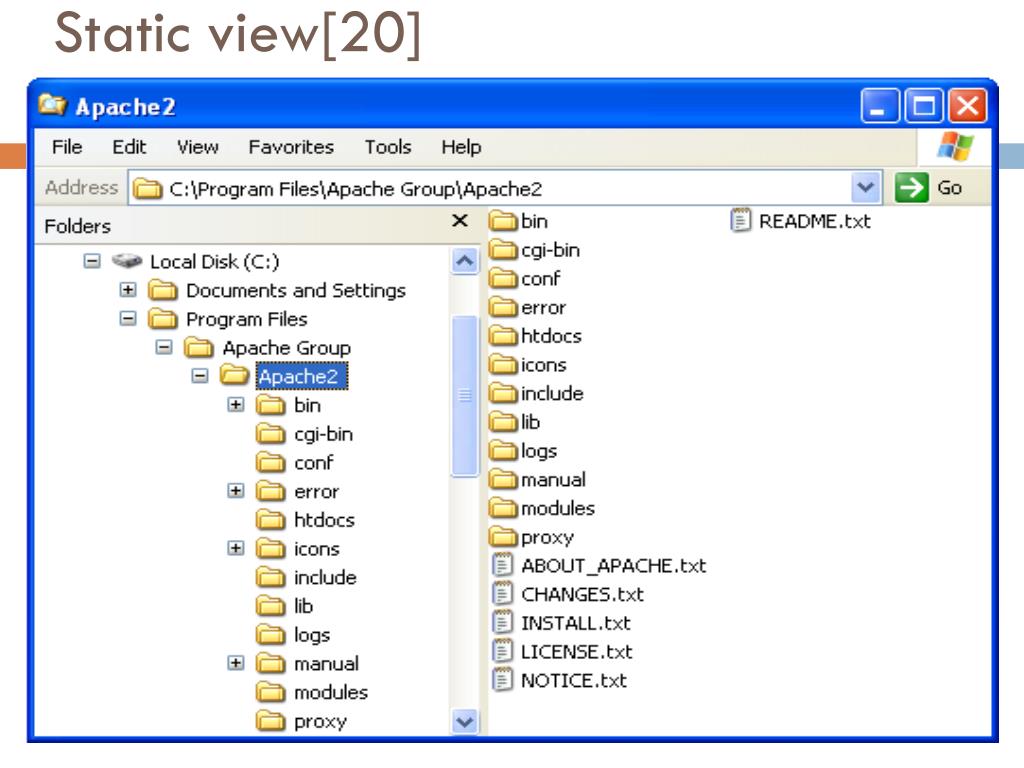Close the Folders pane
Screen dimensions: 1024x768
click(x=460, y=221)
